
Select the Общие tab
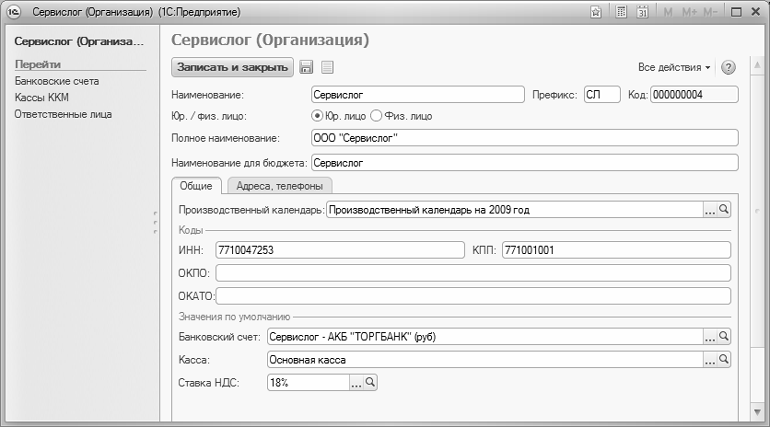coord(195,185)
